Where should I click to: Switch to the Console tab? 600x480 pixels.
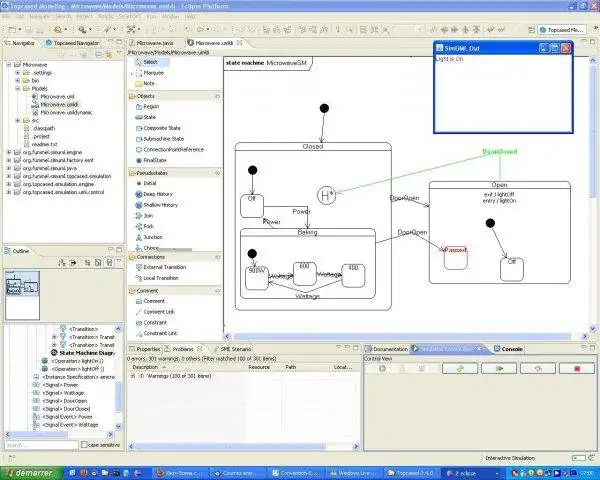[511, 348]
